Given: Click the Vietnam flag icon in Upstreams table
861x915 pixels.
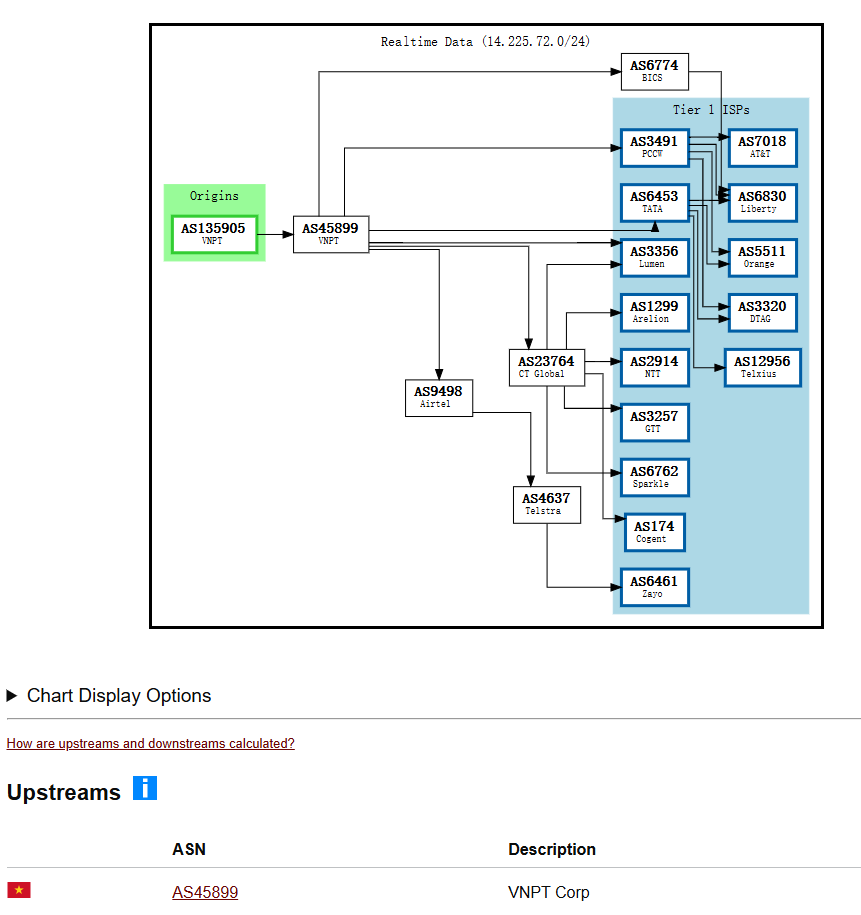Looking at the screenshot, I should pos(19,890).
